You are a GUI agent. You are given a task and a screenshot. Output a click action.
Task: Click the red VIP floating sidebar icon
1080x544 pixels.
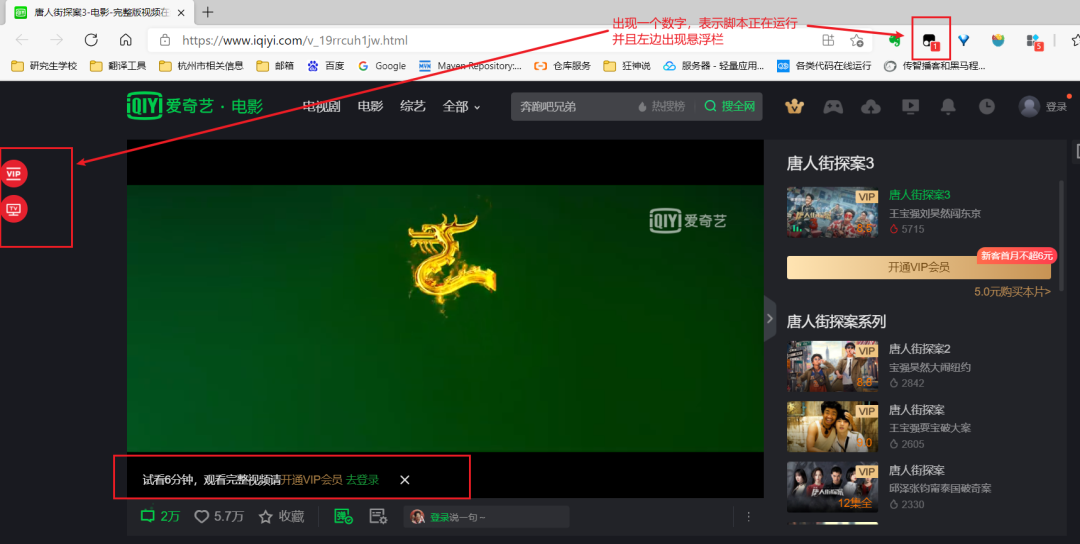[x=14, y=174]
